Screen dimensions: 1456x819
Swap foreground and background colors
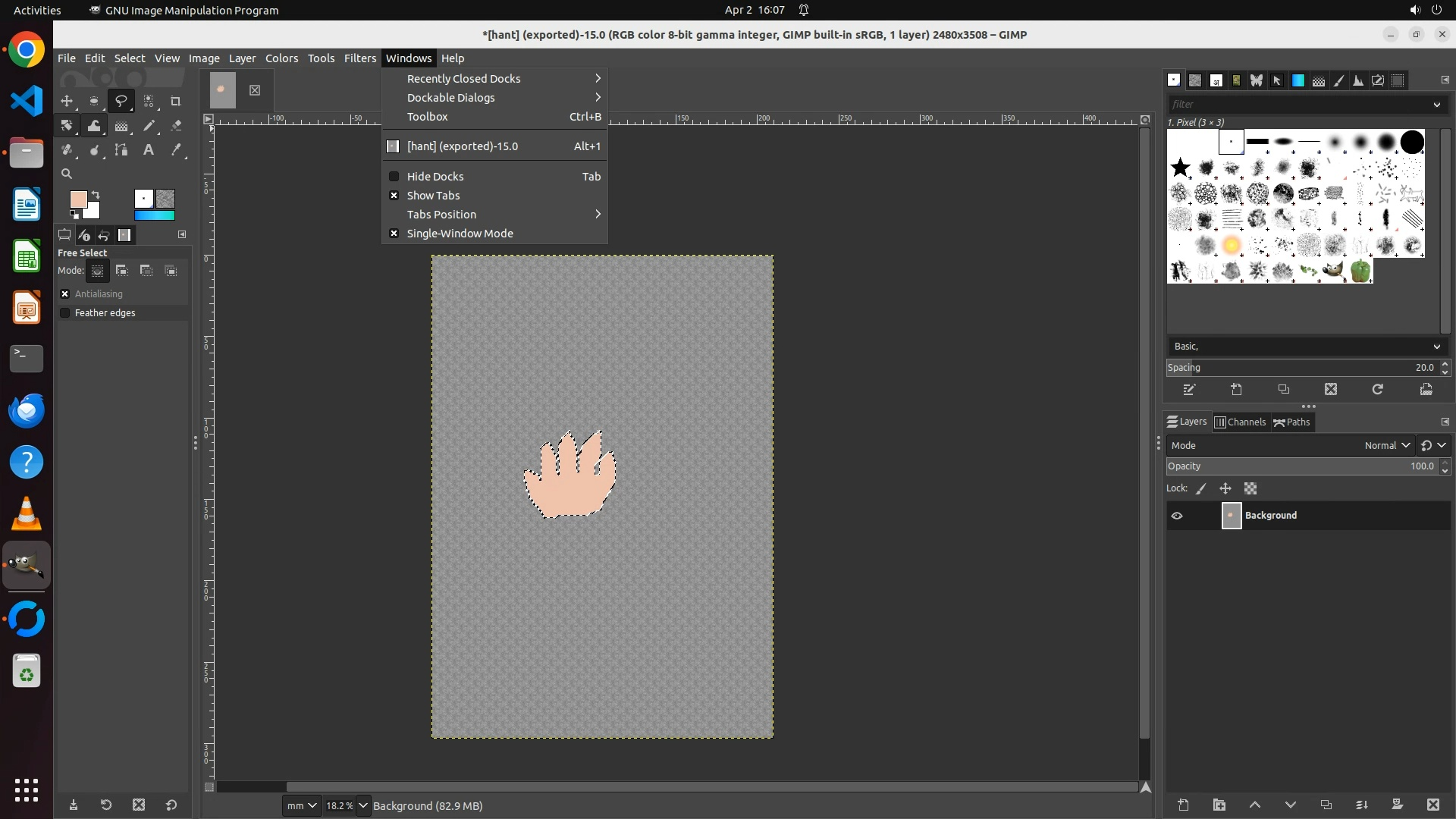pyautogui.click(x=96, y=195)
